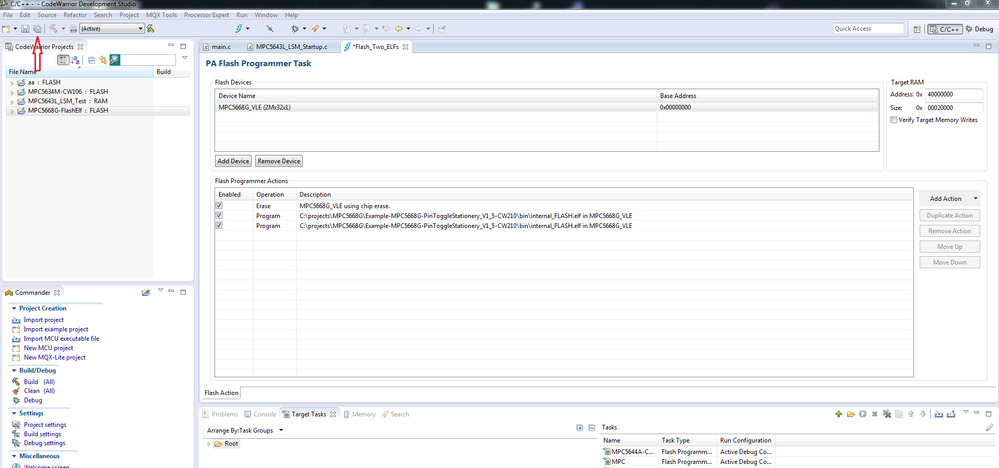
Task: Click the Import MCU executable file link
Action: (61, 339)
